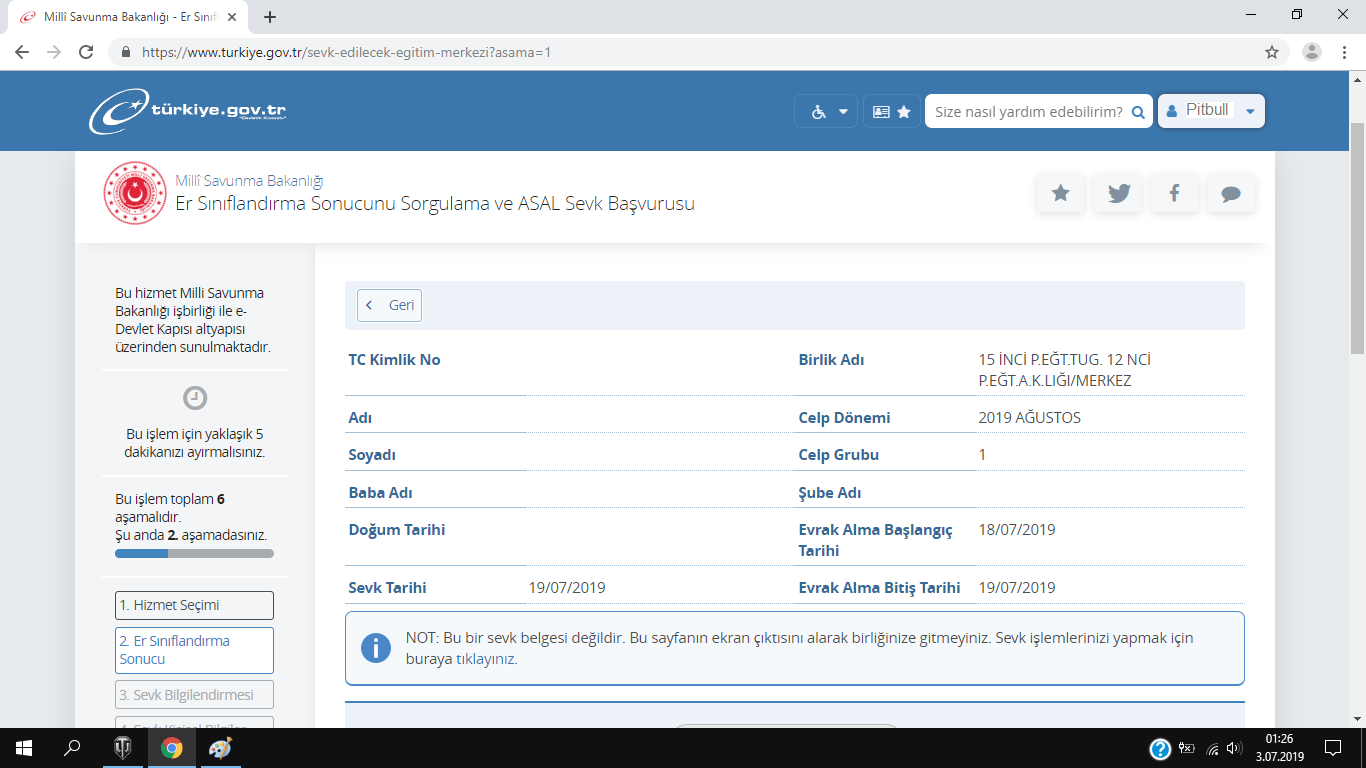Click the 'Celp Grubu' label
This screenshot has width=1366, height=768.
(x=838, y=455)
